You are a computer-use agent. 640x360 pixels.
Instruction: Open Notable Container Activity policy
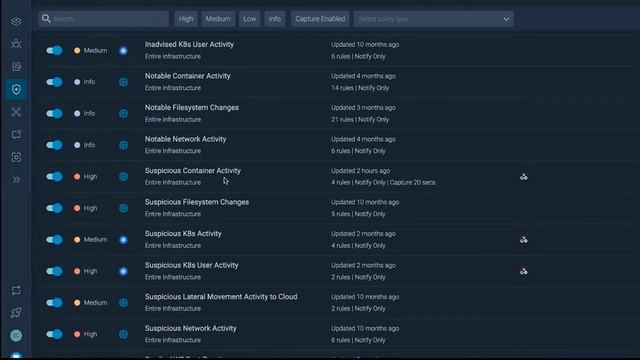[x=188, y=76]
